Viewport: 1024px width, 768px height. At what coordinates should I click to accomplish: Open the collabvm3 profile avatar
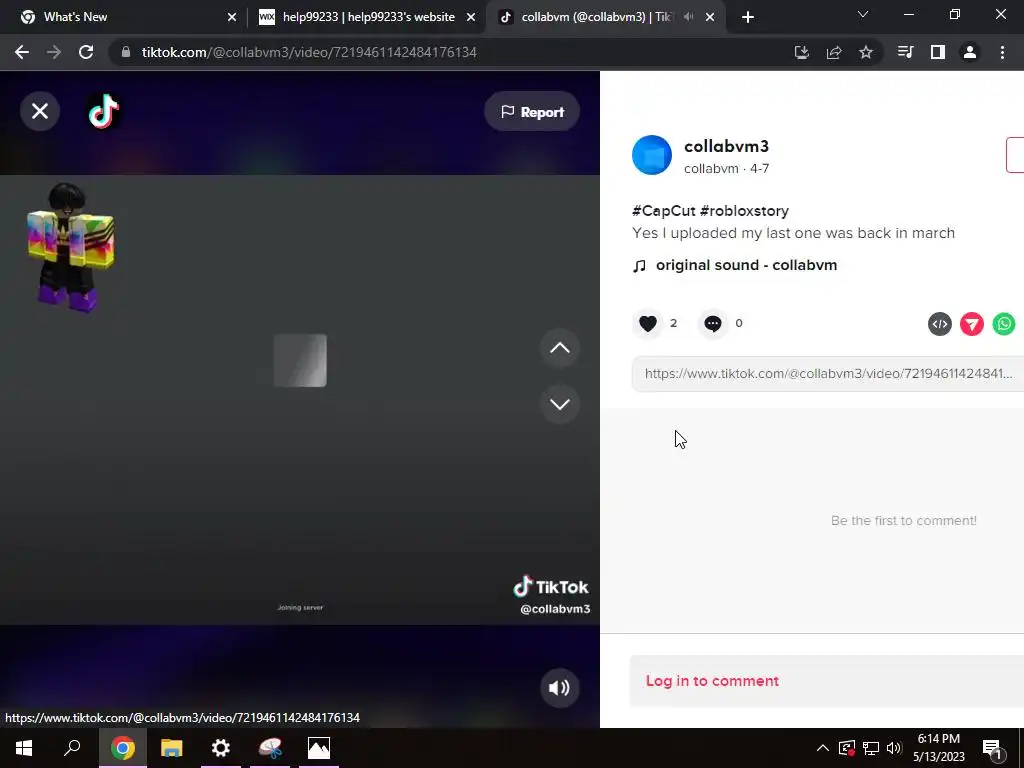652,155
